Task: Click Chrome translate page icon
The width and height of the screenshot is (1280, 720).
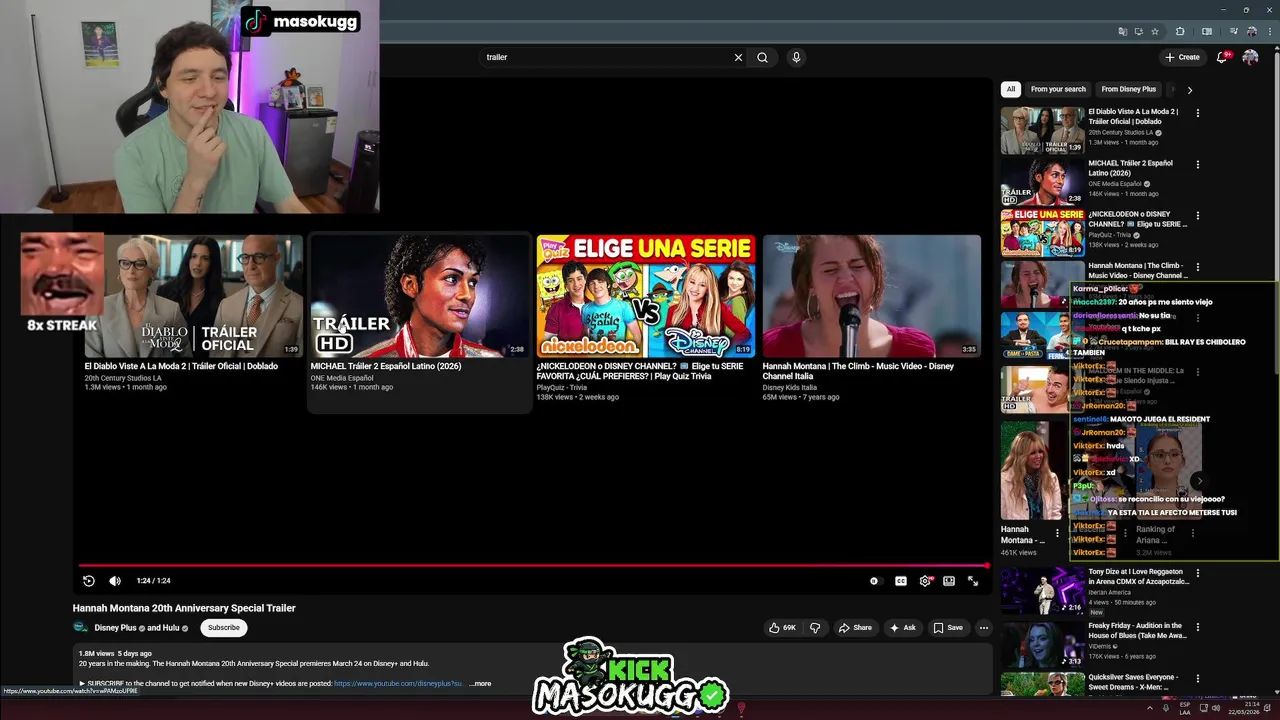Action: (1122, 31)
